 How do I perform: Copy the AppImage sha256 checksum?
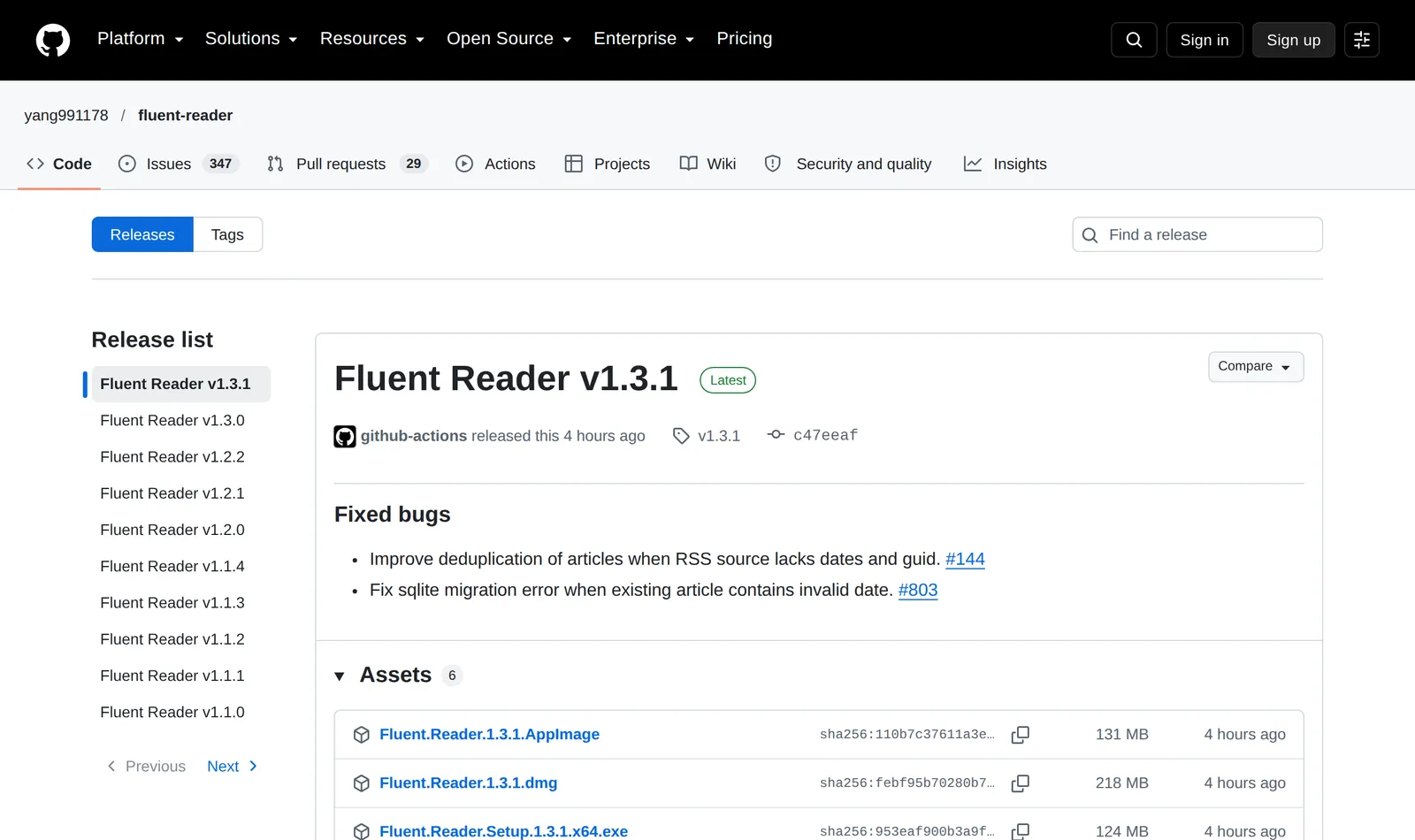1021,735
